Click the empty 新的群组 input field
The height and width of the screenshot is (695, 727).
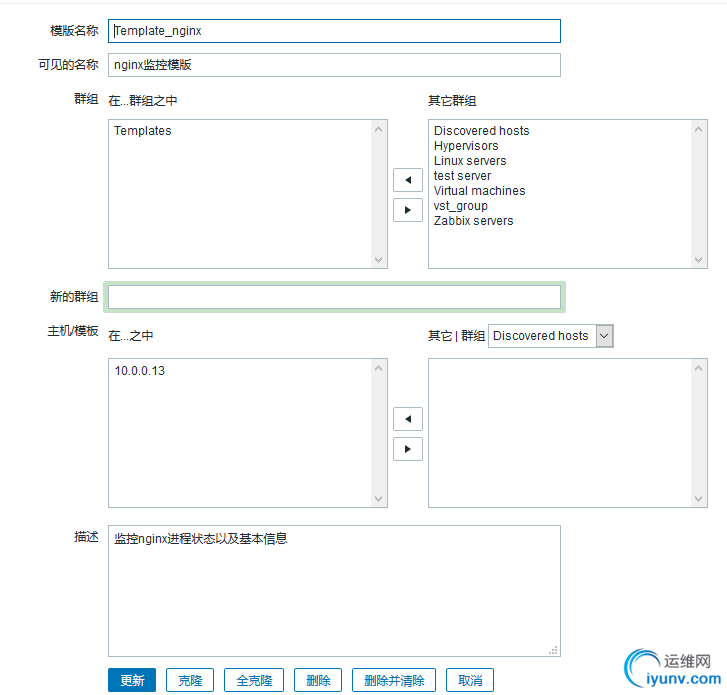[x=334, y=297]
